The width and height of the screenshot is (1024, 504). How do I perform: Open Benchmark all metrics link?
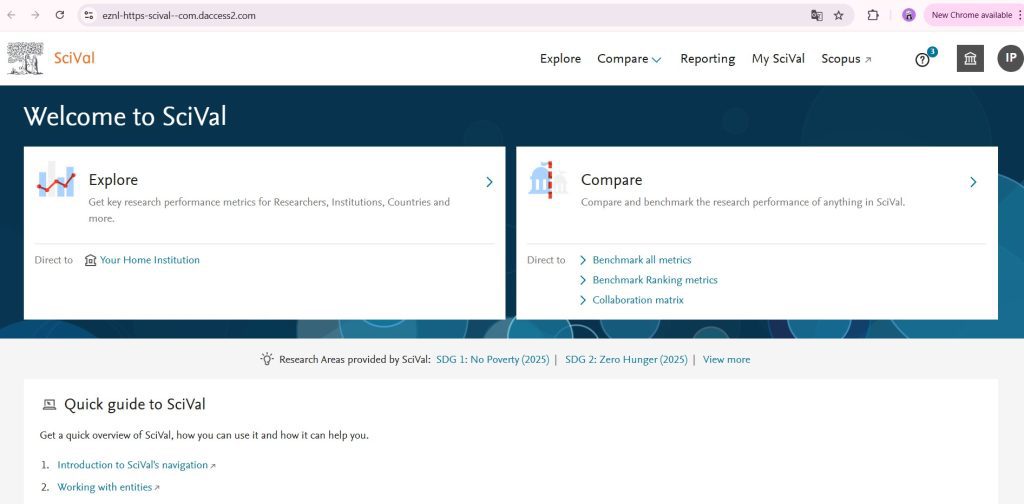[x=641, y=260]
